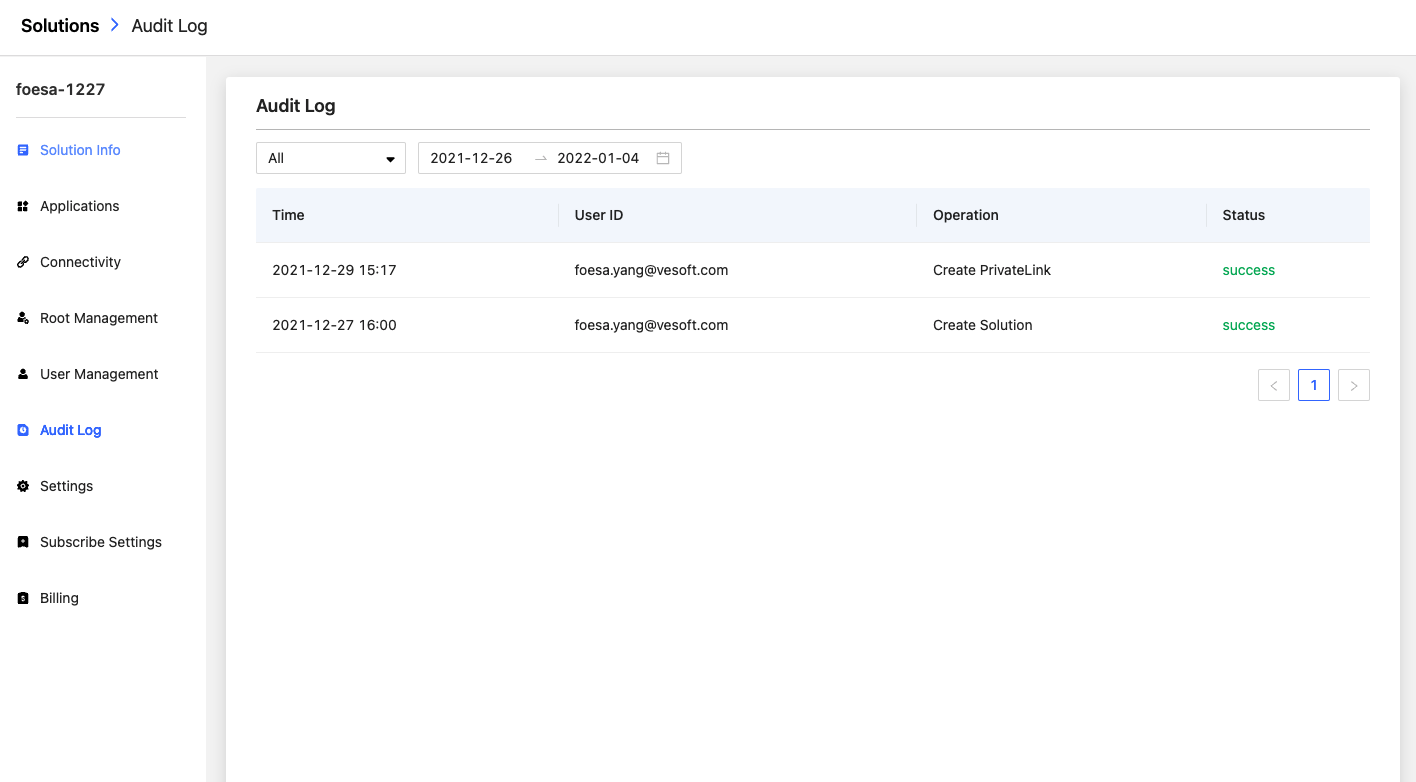1416x782 pixels.
Task: Open the Audit Log sidebar item
Action: pos(71,430)
